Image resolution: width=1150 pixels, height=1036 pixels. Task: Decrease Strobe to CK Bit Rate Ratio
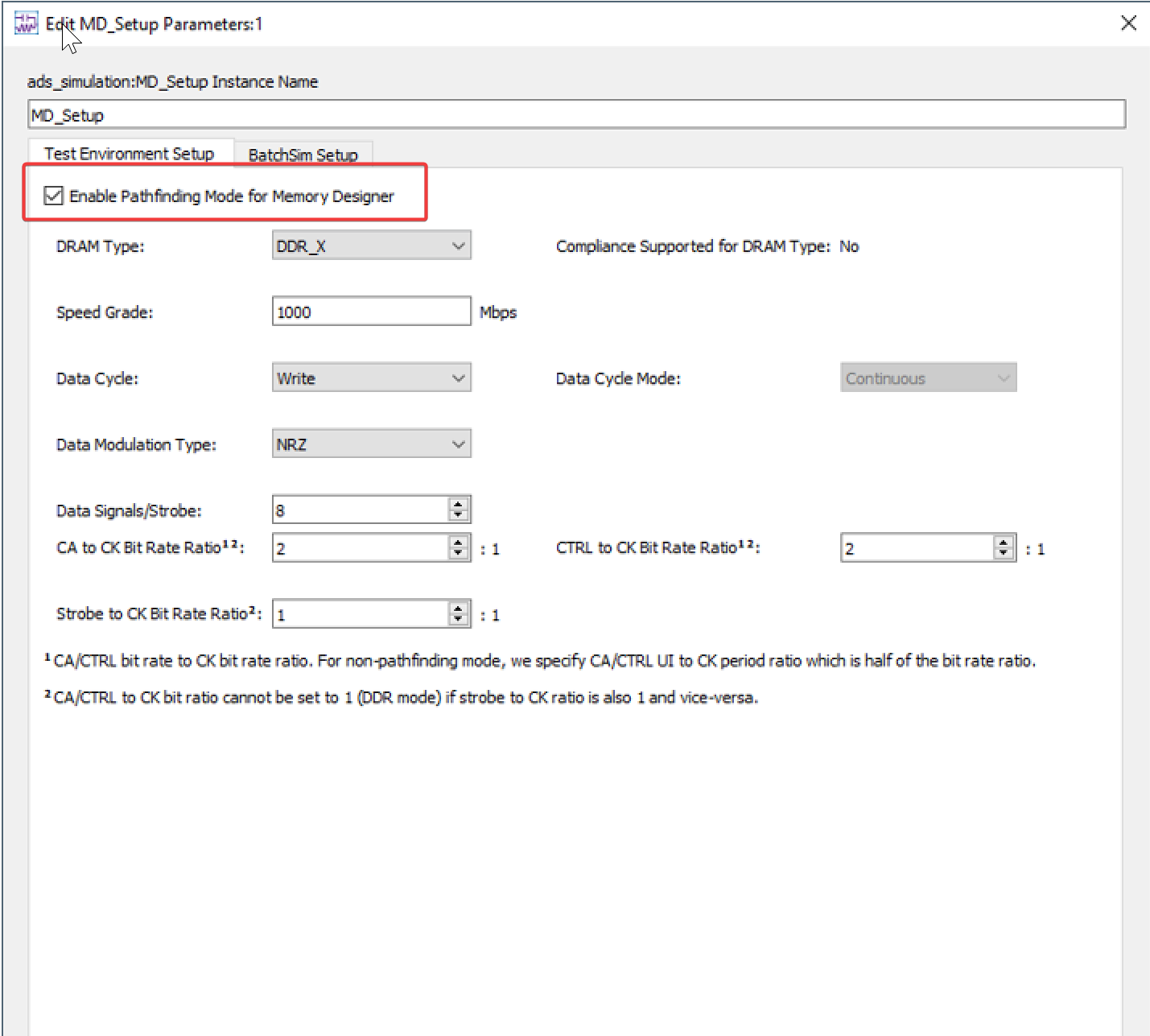458,620
